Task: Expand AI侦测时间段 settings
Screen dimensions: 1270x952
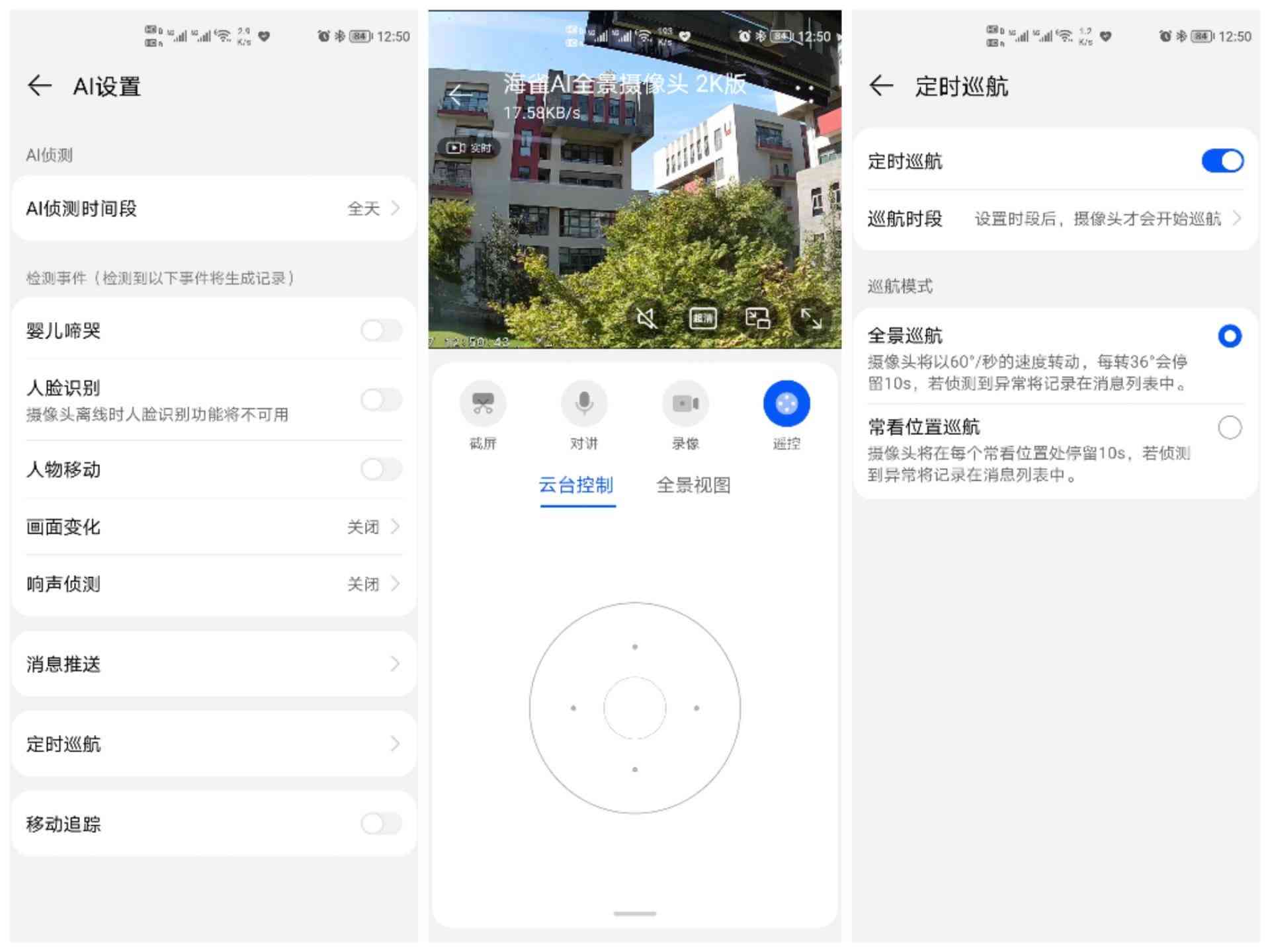Action: [210, 210]
